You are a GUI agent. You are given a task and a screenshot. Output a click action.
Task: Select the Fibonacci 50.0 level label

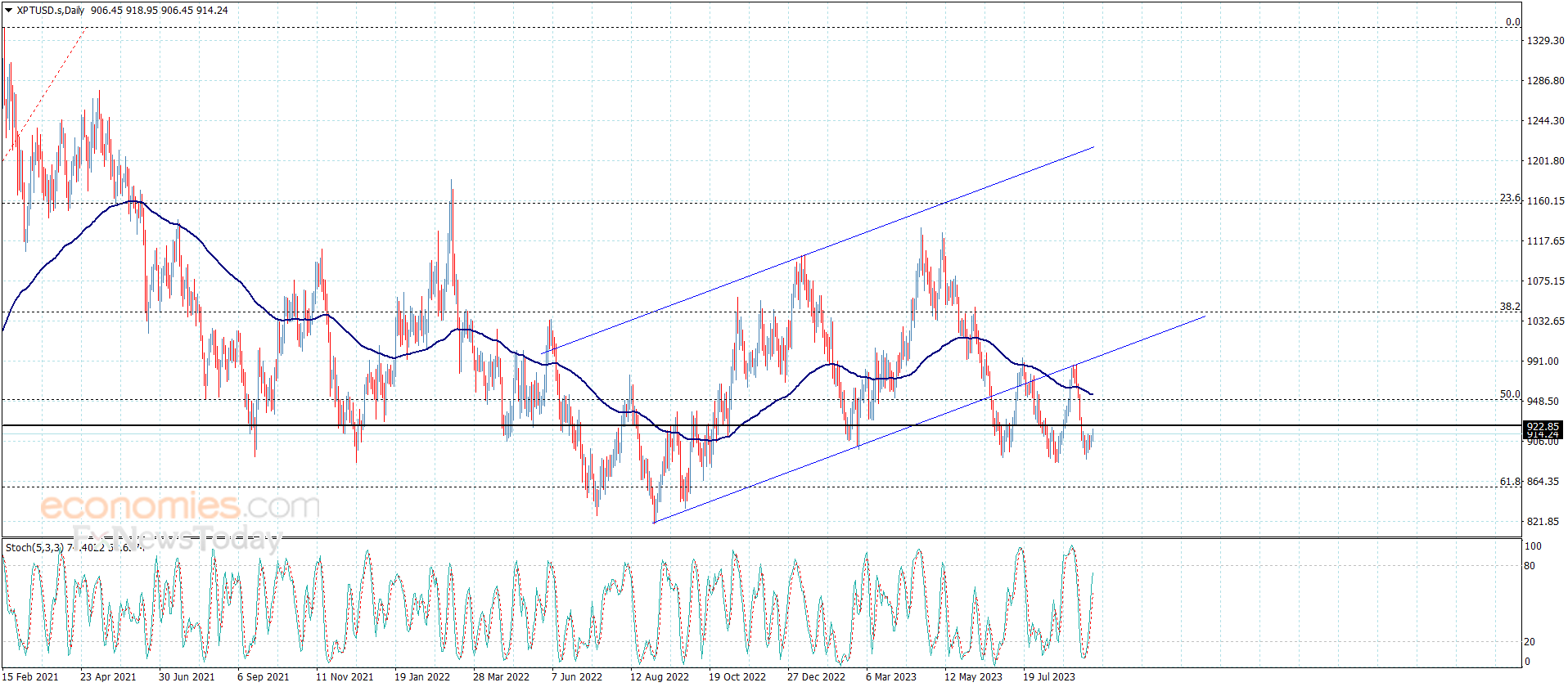1510,394
